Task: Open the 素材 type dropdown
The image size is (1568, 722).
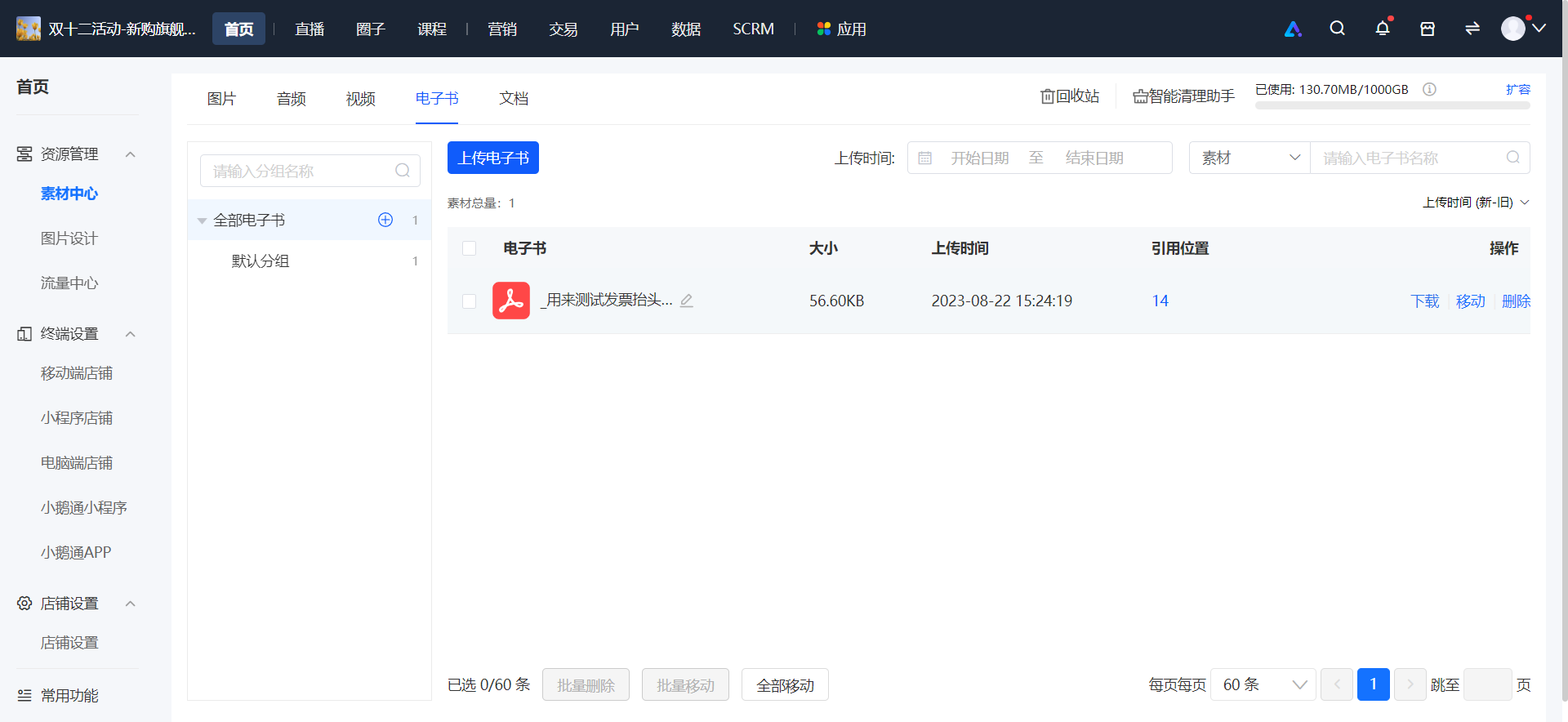Action: pos(1249,158)
